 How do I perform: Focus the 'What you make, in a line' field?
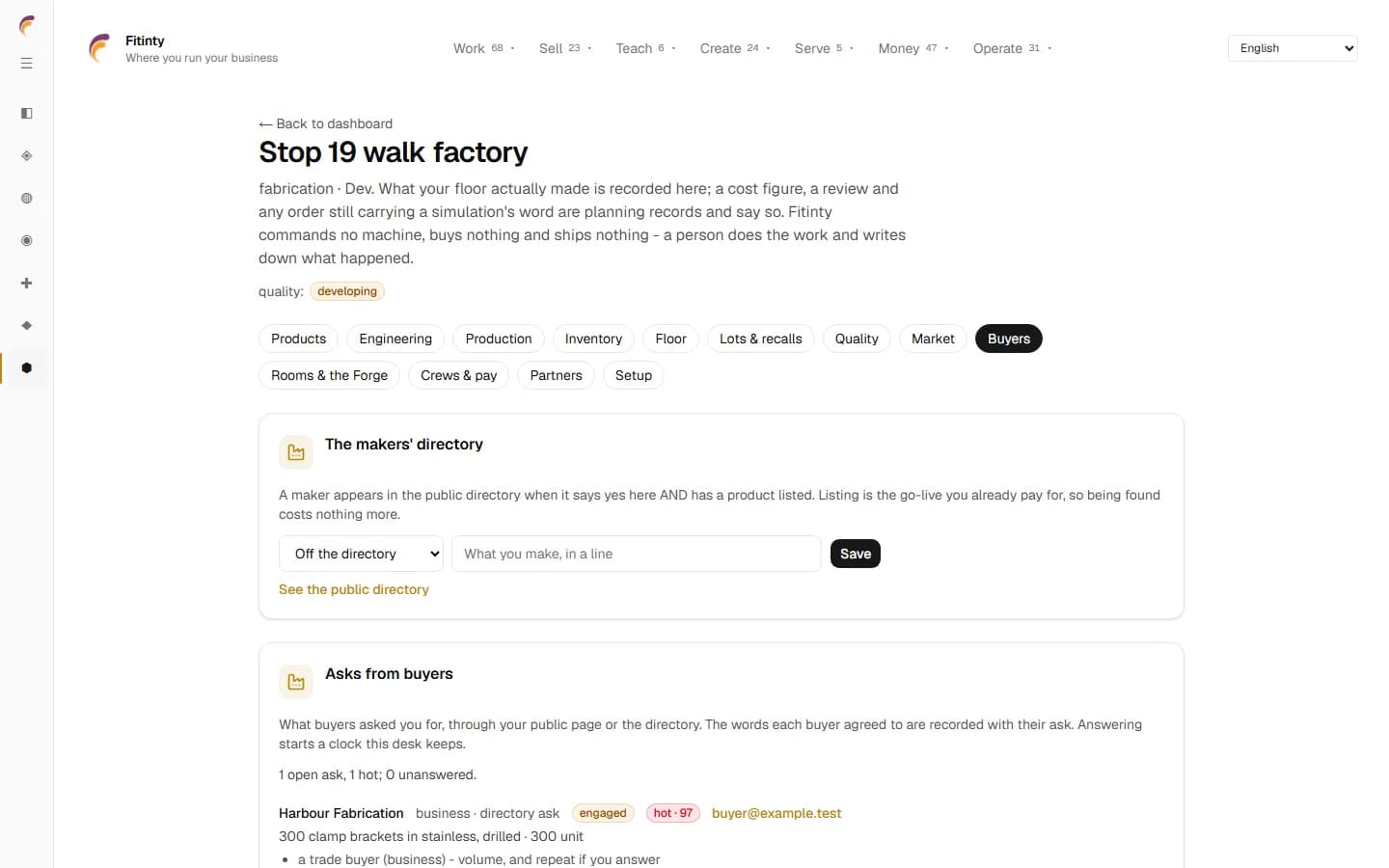pyautogui.click(x=637, y=554)
